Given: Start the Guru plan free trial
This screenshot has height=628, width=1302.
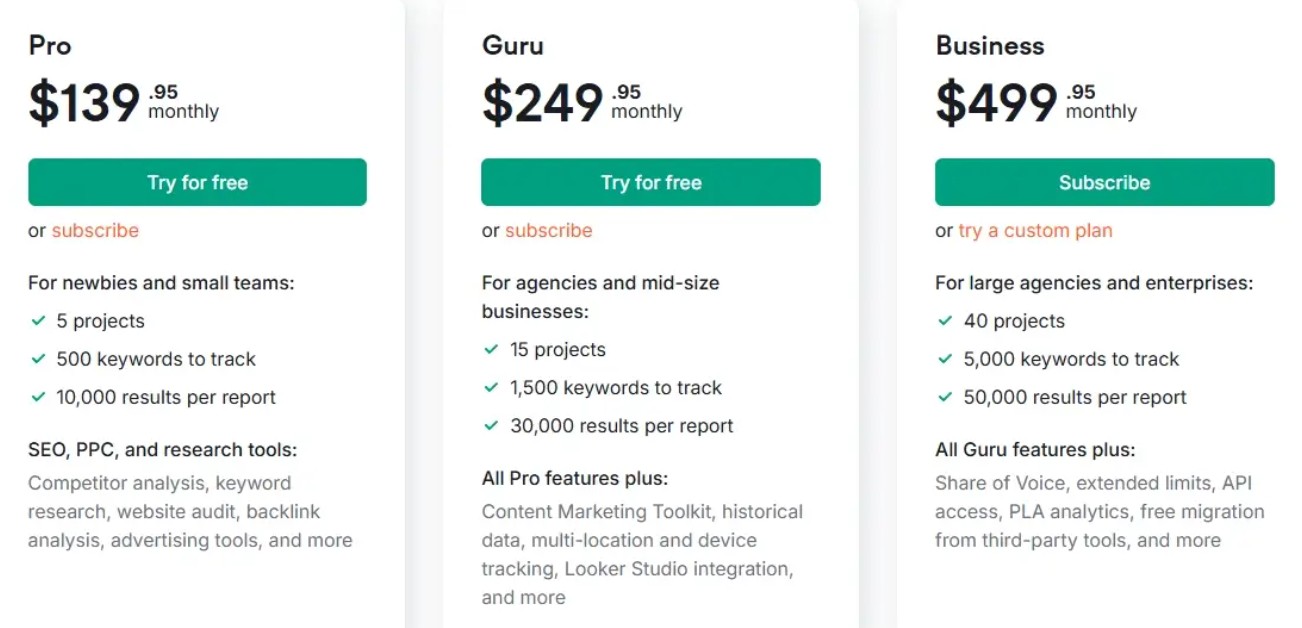Looking at the screenshot, I should (x=651, y=182).
